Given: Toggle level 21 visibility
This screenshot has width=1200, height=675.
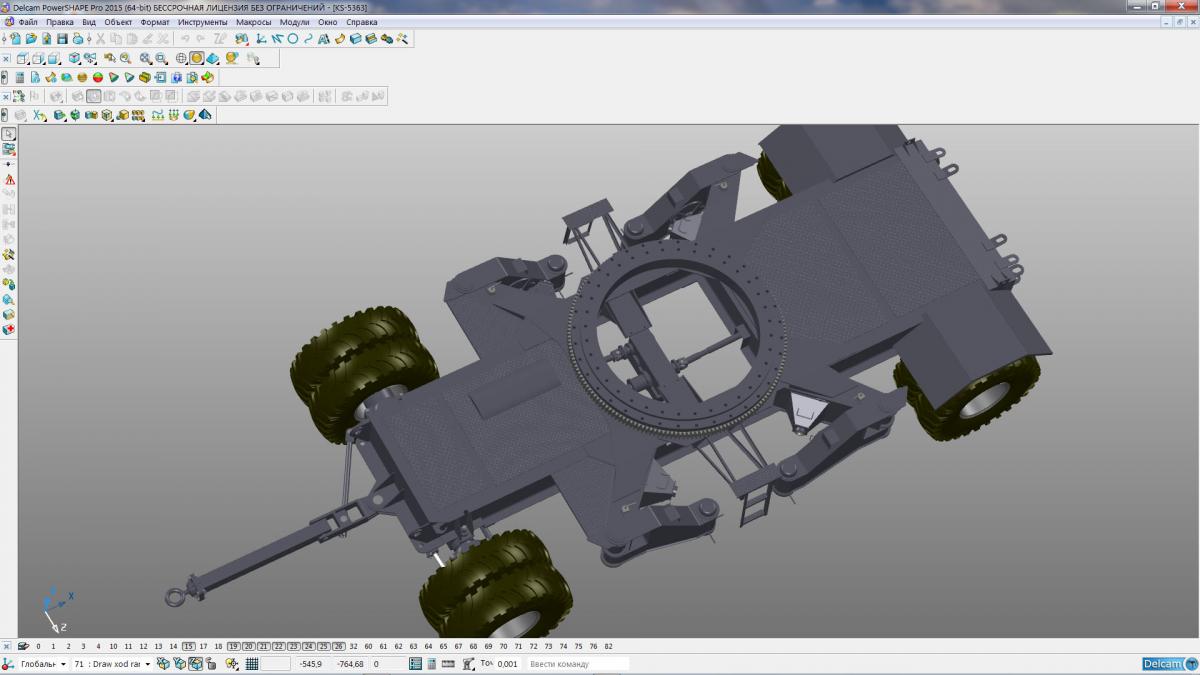Looking at the screenshot, I should 263,646.
